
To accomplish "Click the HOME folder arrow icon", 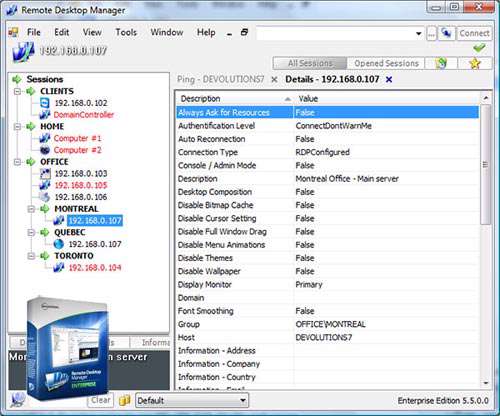I will [31, 126].
